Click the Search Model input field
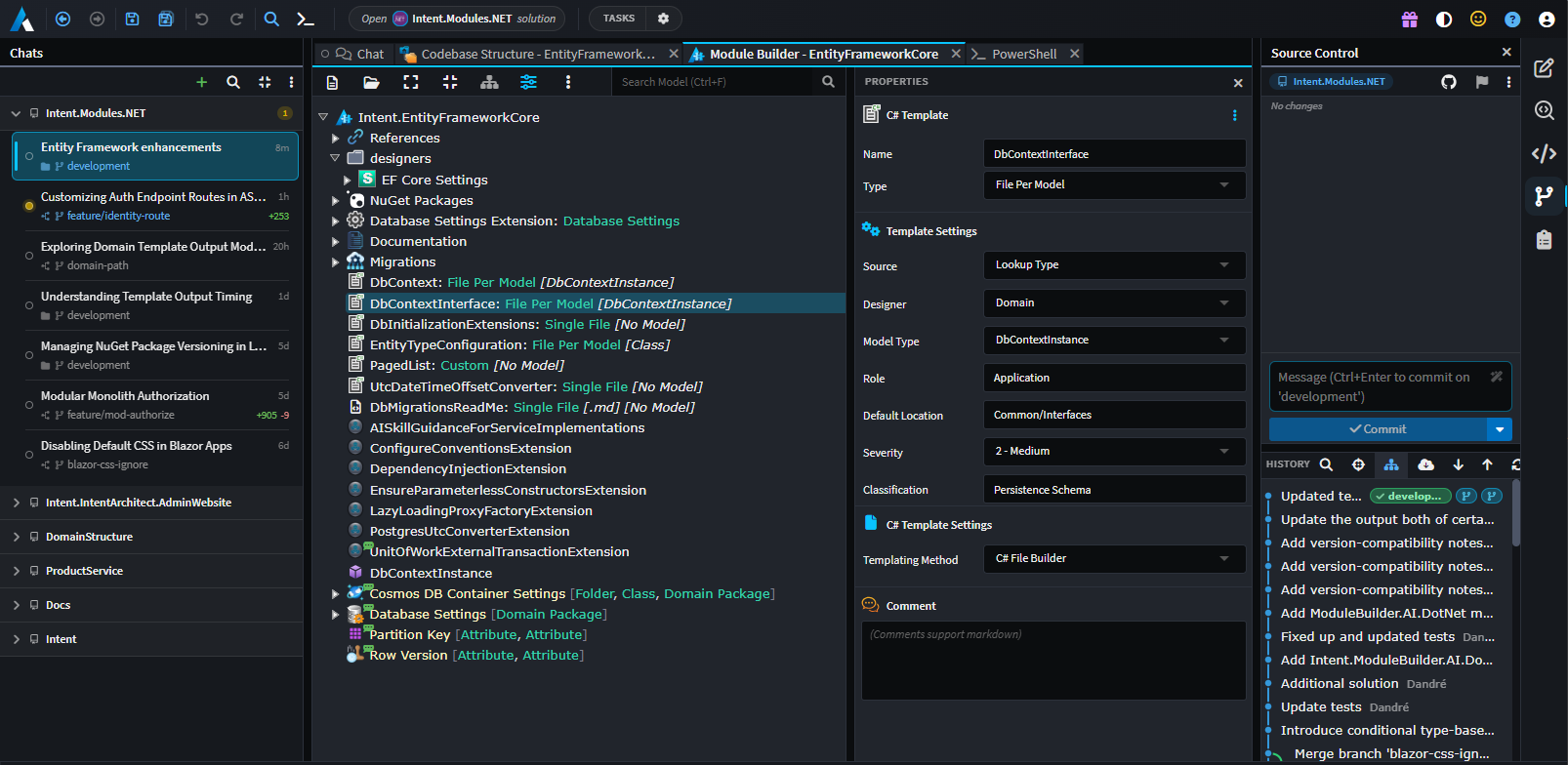1568x765 pixels. coord(715,82)
